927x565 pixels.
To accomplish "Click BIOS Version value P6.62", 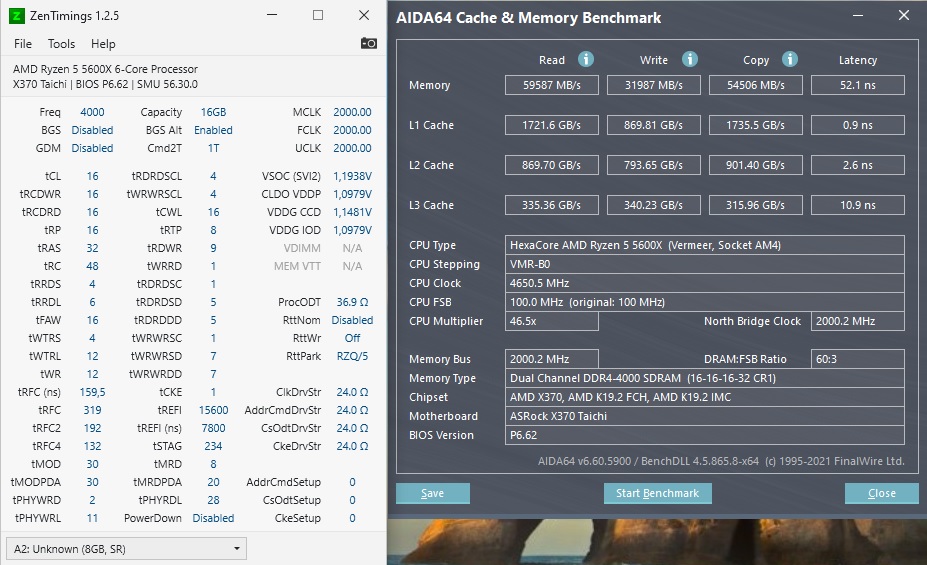I will pos(705,435).
